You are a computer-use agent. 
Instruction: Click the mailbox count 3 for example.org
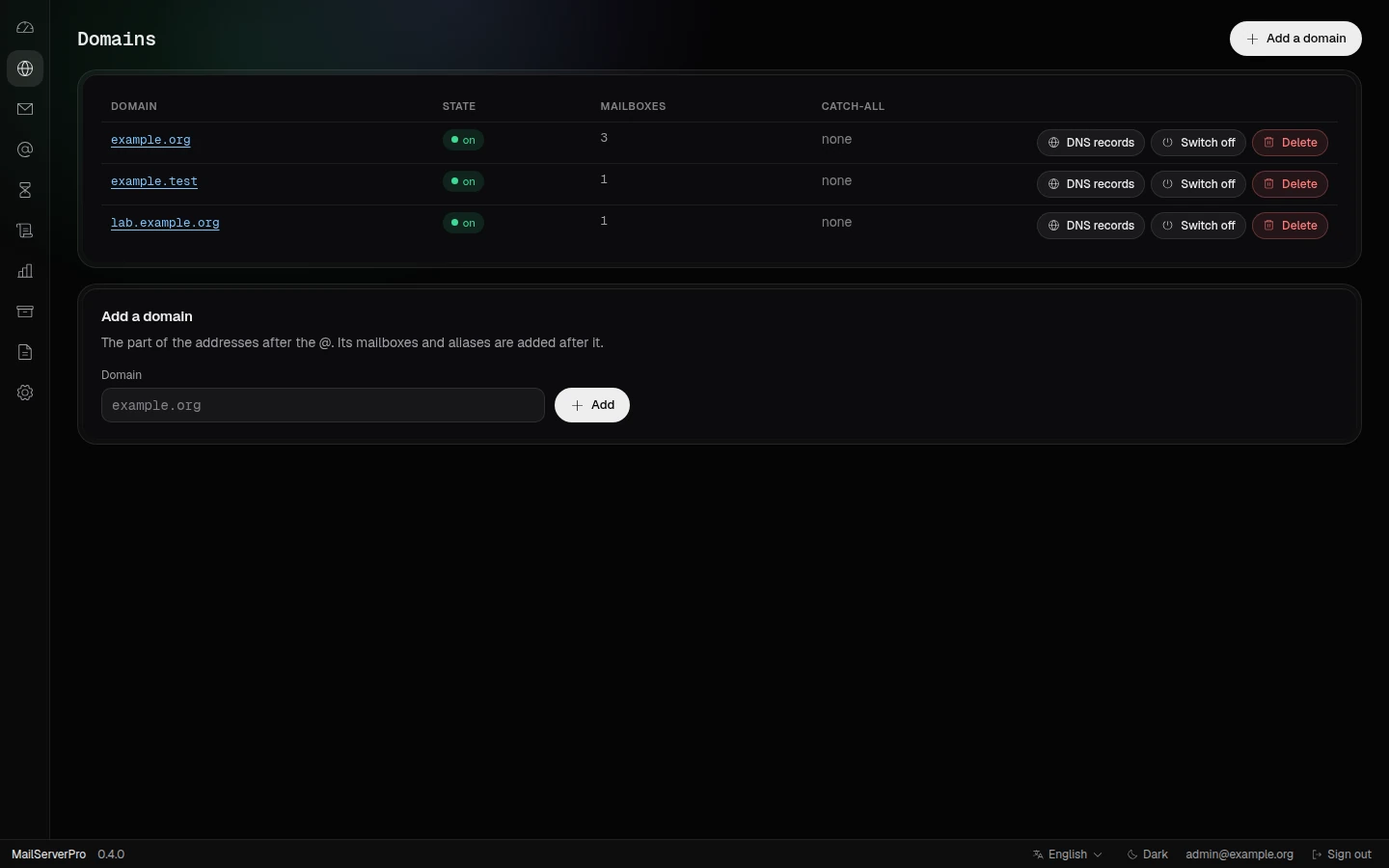click(x=604, y=138)
